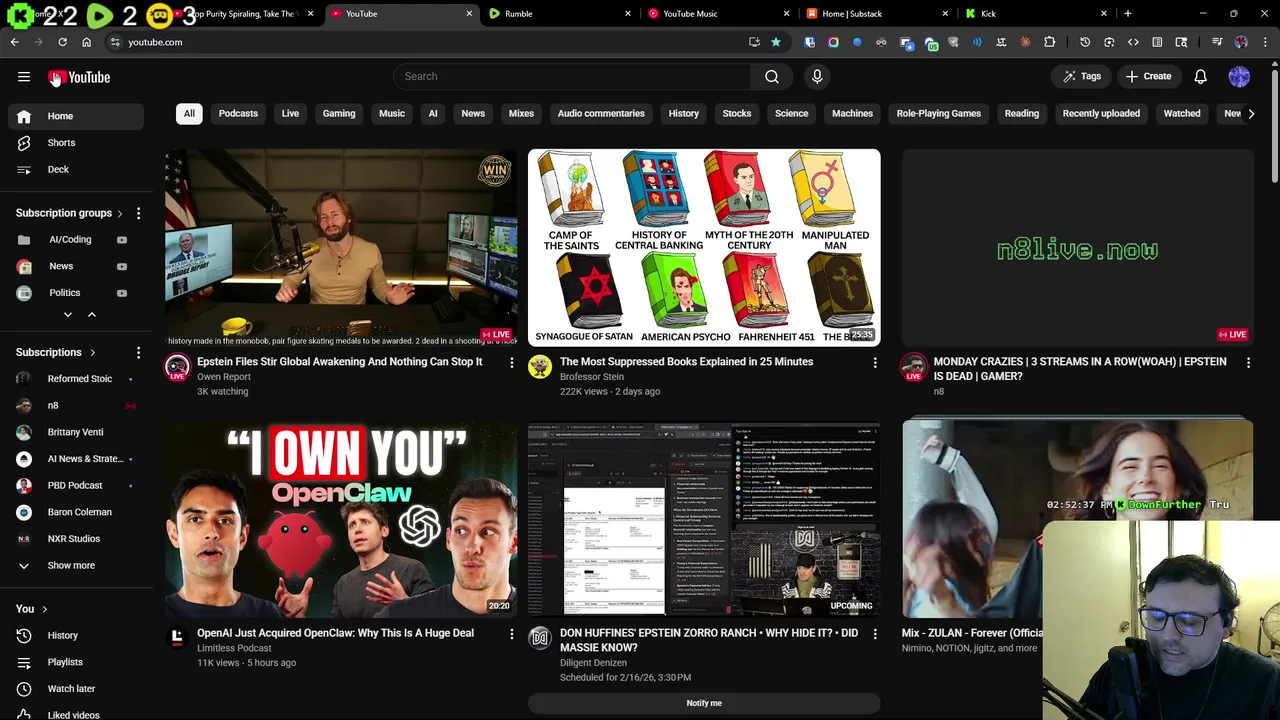The width and height of the screenshot is (1280, 720).
Task: Open the YouTube hamburger guide menu
Action: (x=24, y=77)
